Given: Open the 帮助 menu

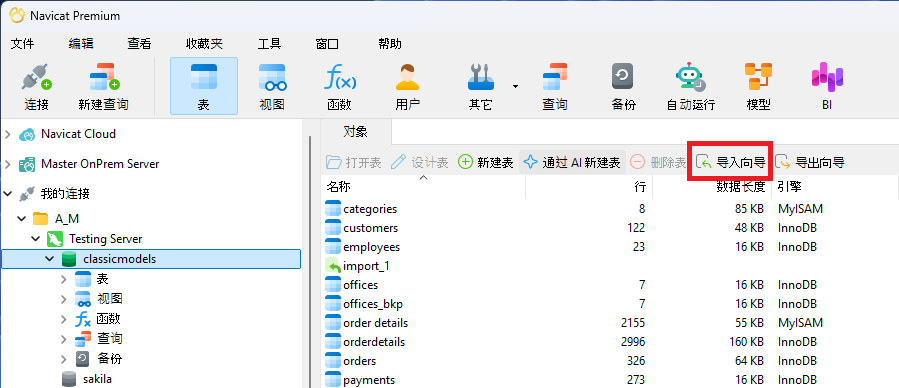Looking at the screenshot, I should click(x=390, y=44).
